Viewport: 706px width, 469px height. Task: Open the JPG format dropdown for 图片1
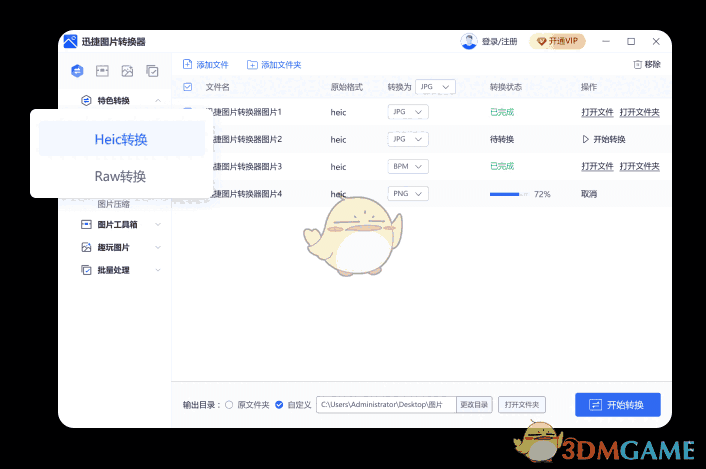[x=408, y=112]
